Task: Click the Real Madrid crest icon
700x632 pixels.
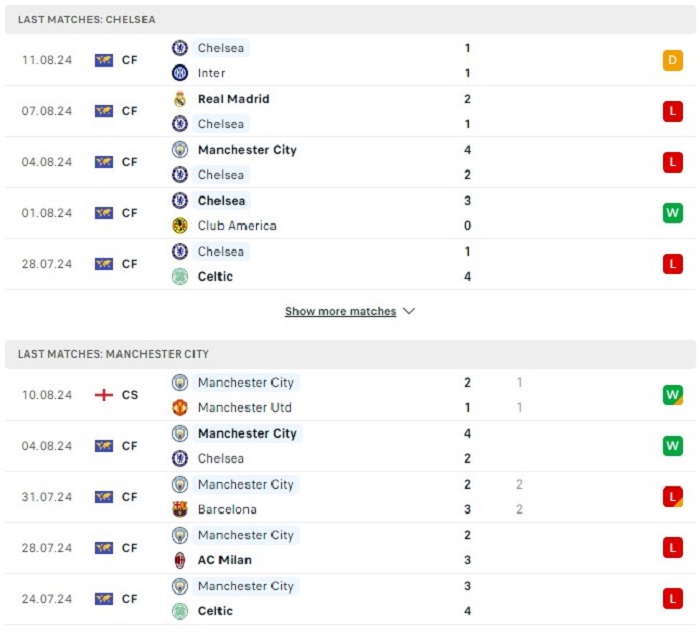Action: (x=179, y=99)
